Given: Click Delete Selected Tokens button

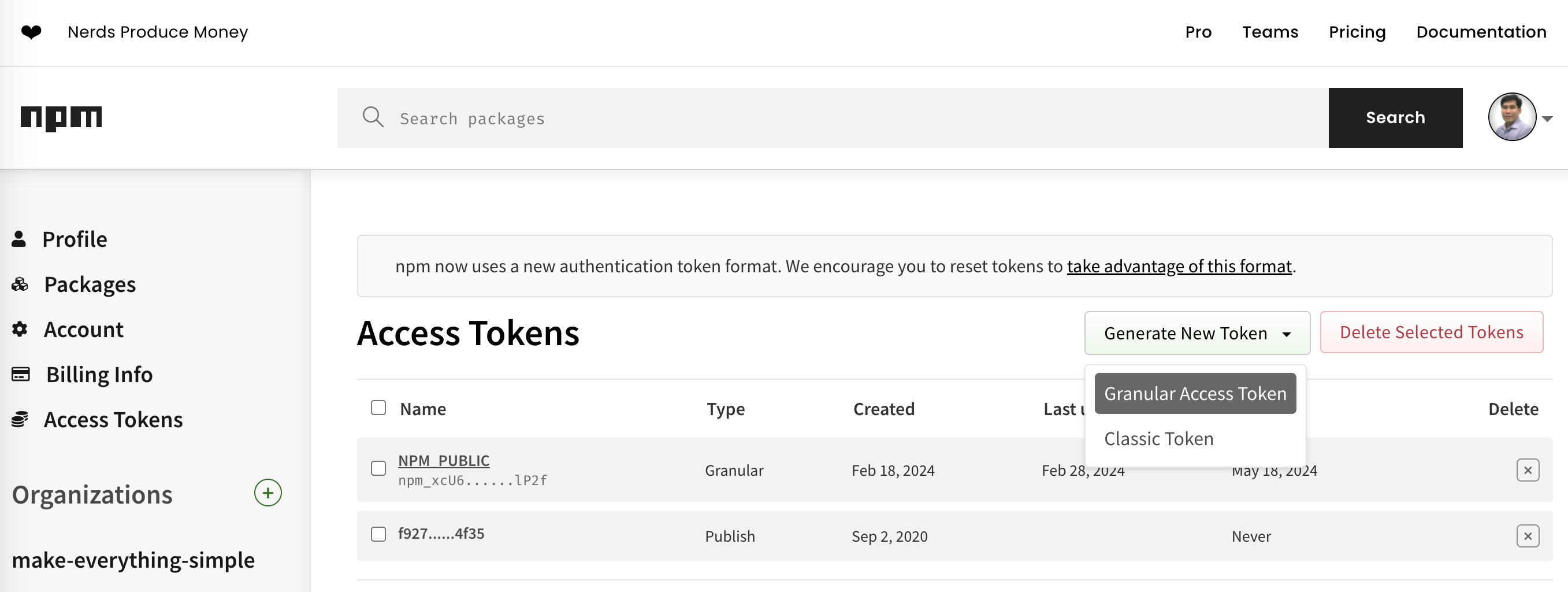Looking at the screenshot, I should tap(1431, 332).
